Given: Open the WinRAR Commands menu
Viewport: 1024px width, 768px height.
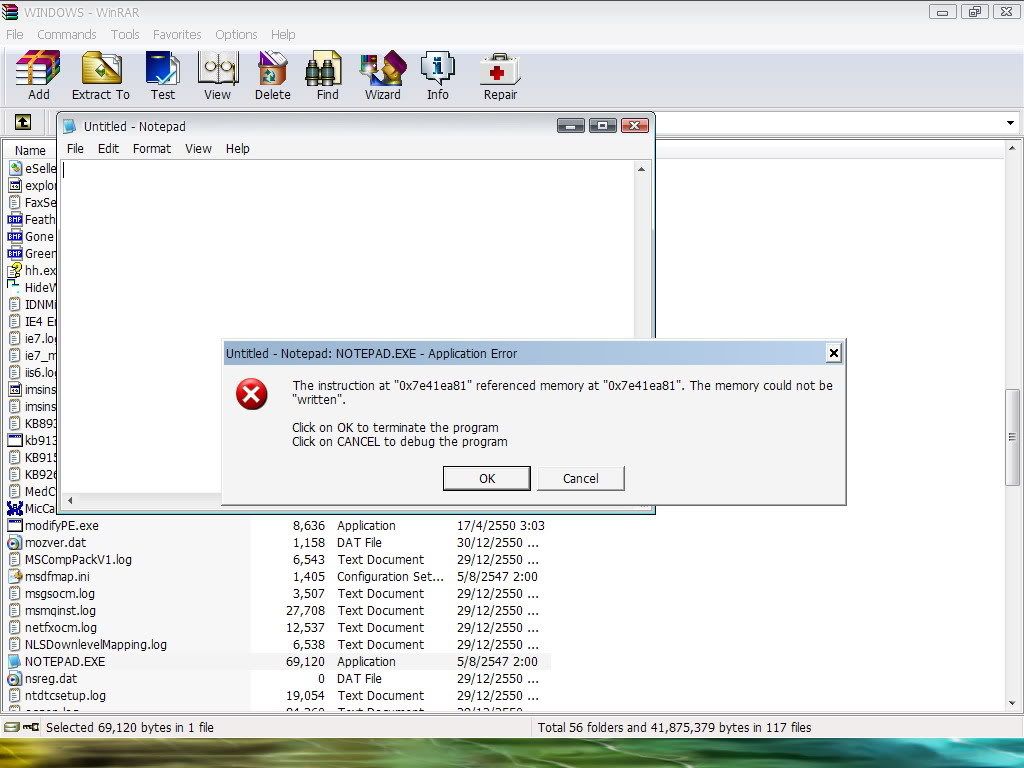Looking at the screenshot, I should tap(67, 35).
